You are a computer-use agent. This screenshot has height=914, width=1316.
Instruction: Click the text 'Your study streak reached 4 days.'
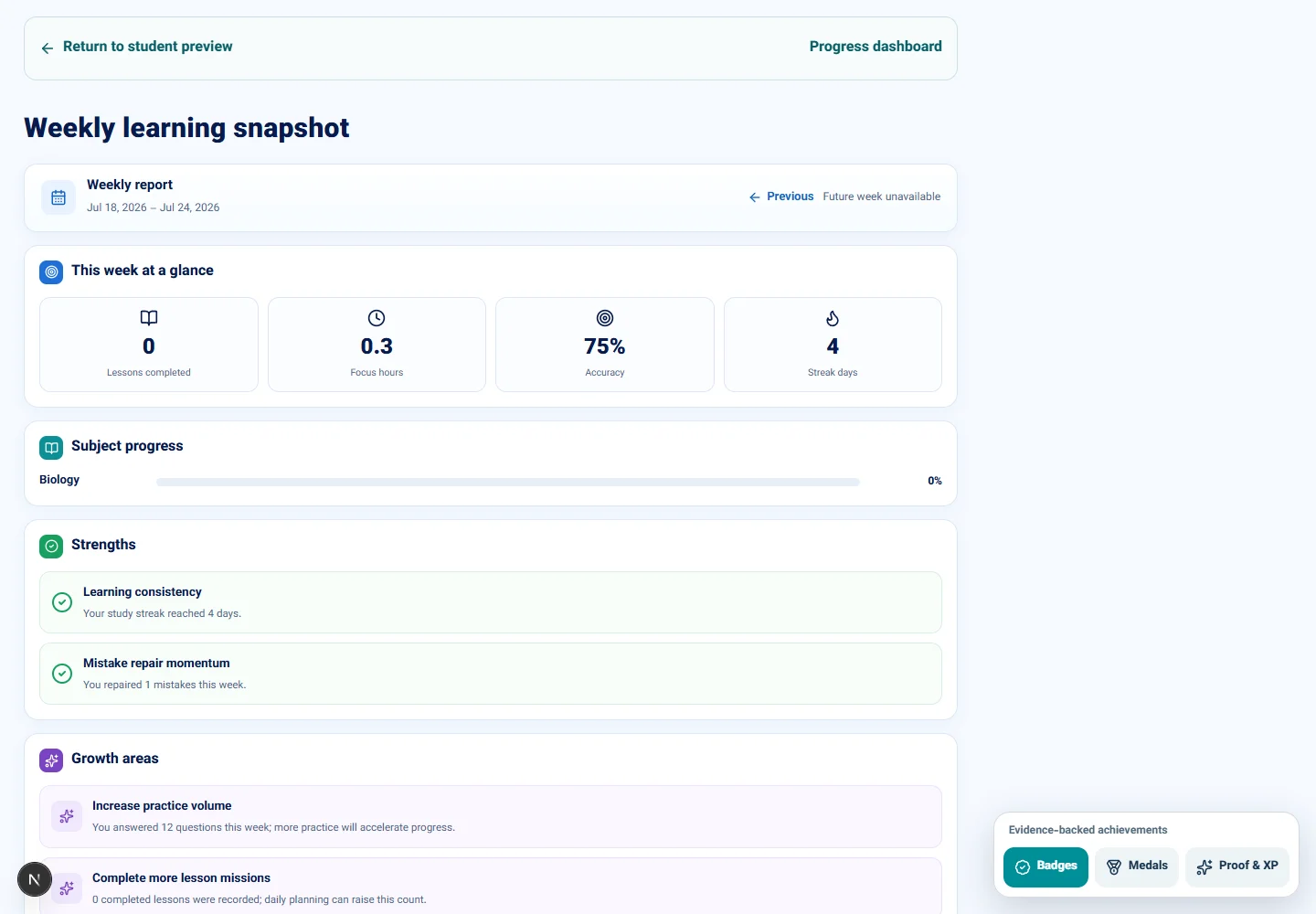pyautogui.click(x=163, y=613)
